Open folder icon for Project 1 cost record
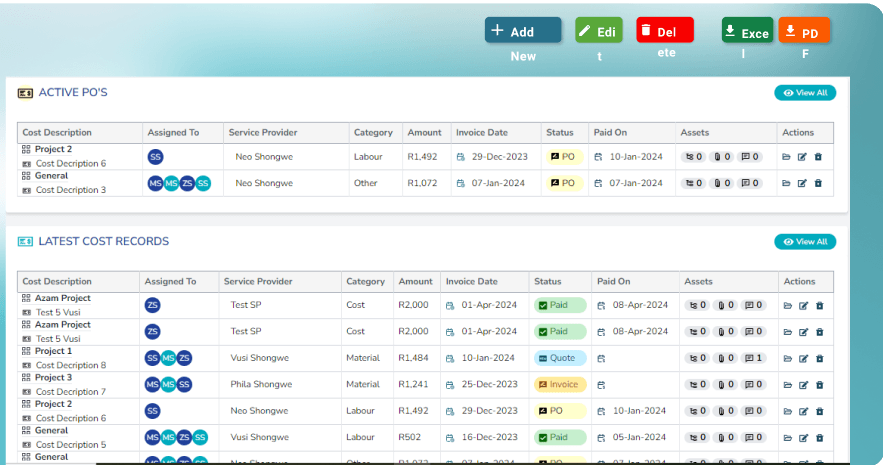The height and width of the screenshot is (465, 883). [786, 359]
